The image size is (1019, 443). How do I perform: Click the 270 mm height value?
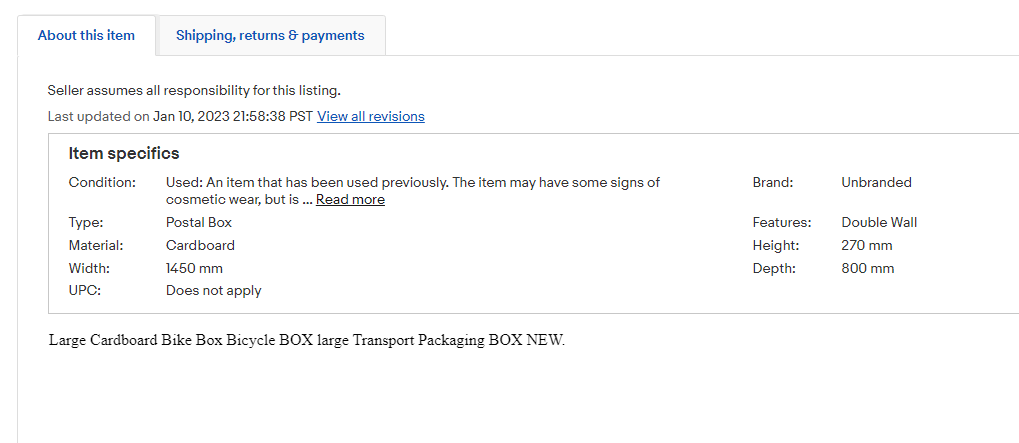point(867,246)
